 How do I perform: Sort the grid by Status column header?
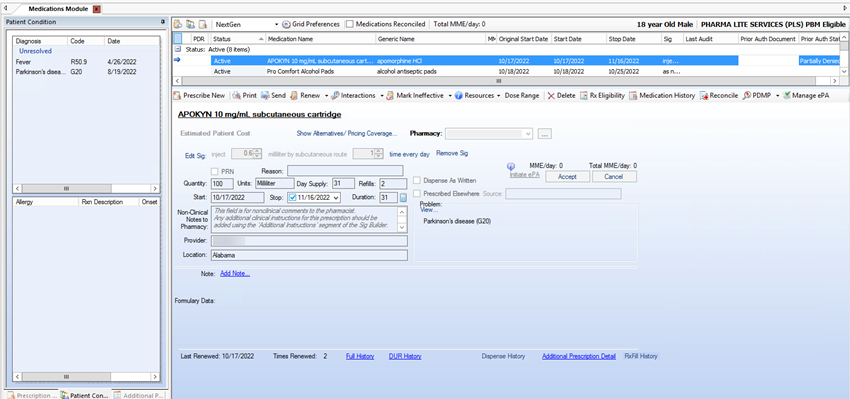(x=237, y=39)
